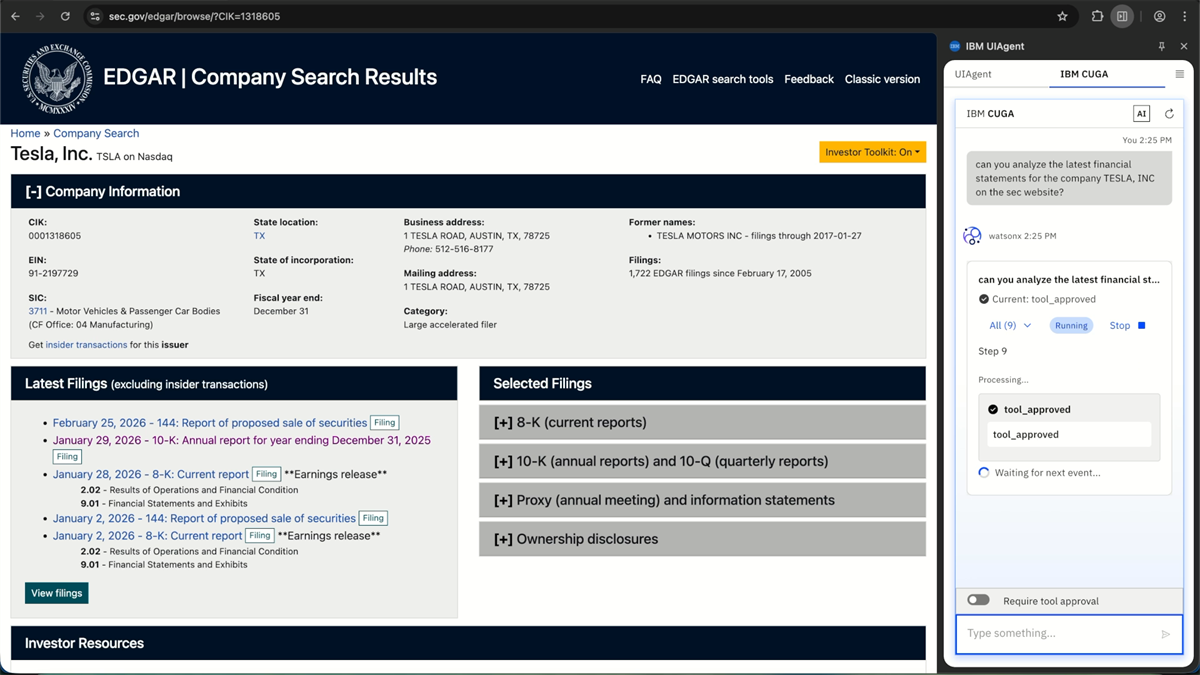
Task: Click Filing button next to February 25 report
Action: [385, 423]
